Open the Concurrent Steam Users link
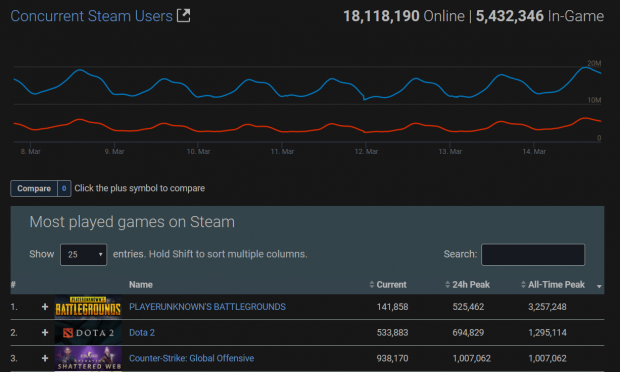 pyautogui.click(x=91, y=16)
